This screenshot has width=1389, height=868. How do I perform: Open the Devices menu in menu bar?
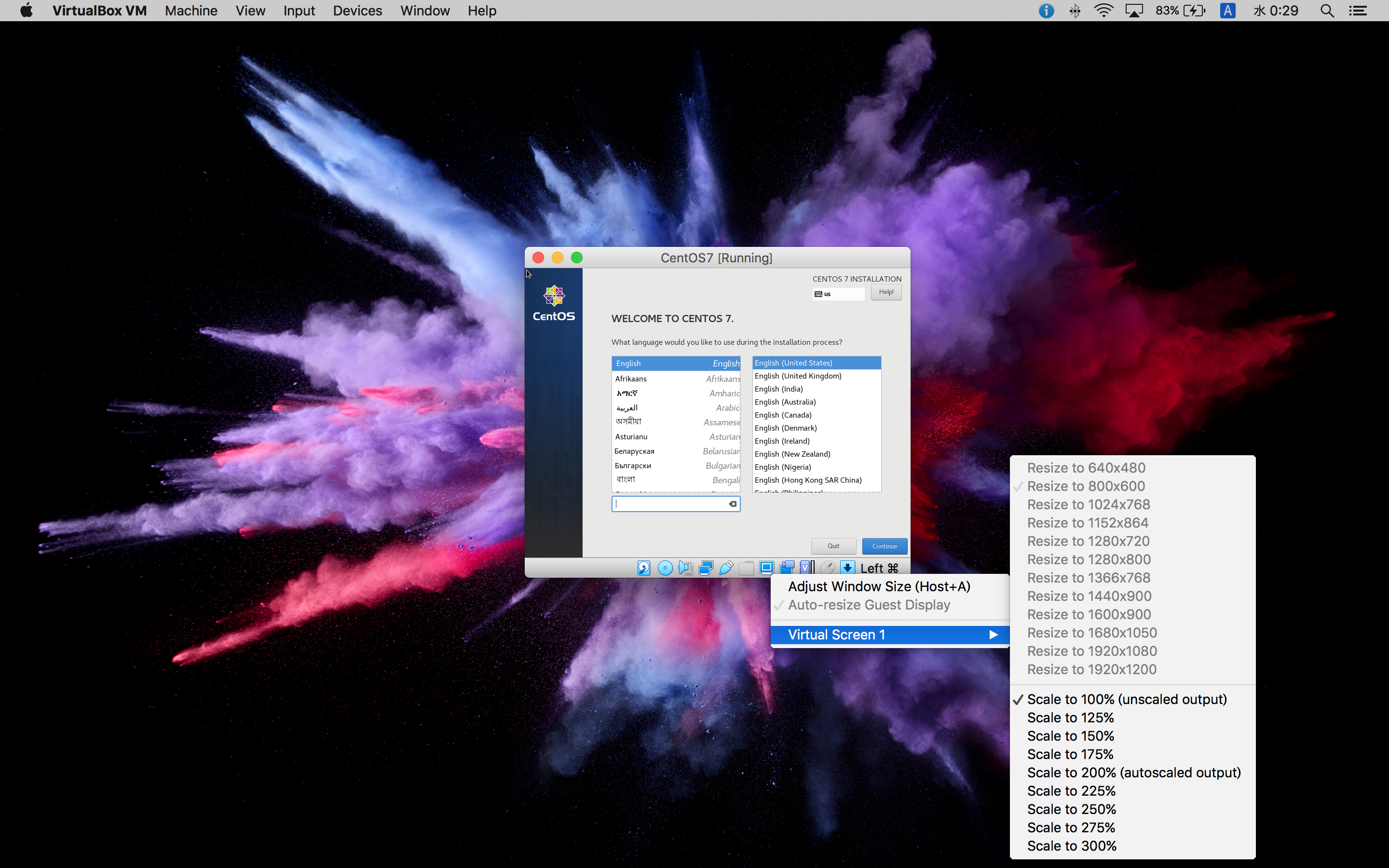[x=357, y=10]
